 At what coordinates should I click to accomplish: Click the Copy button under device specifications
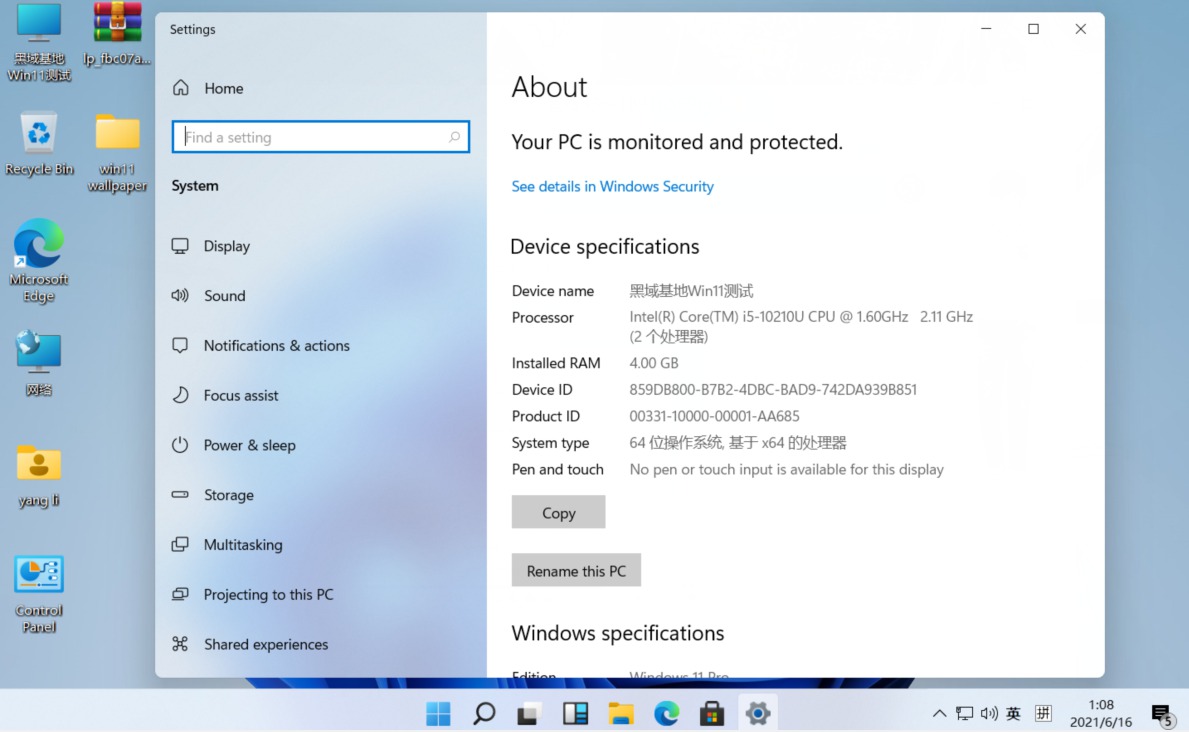tap(558, 513)
